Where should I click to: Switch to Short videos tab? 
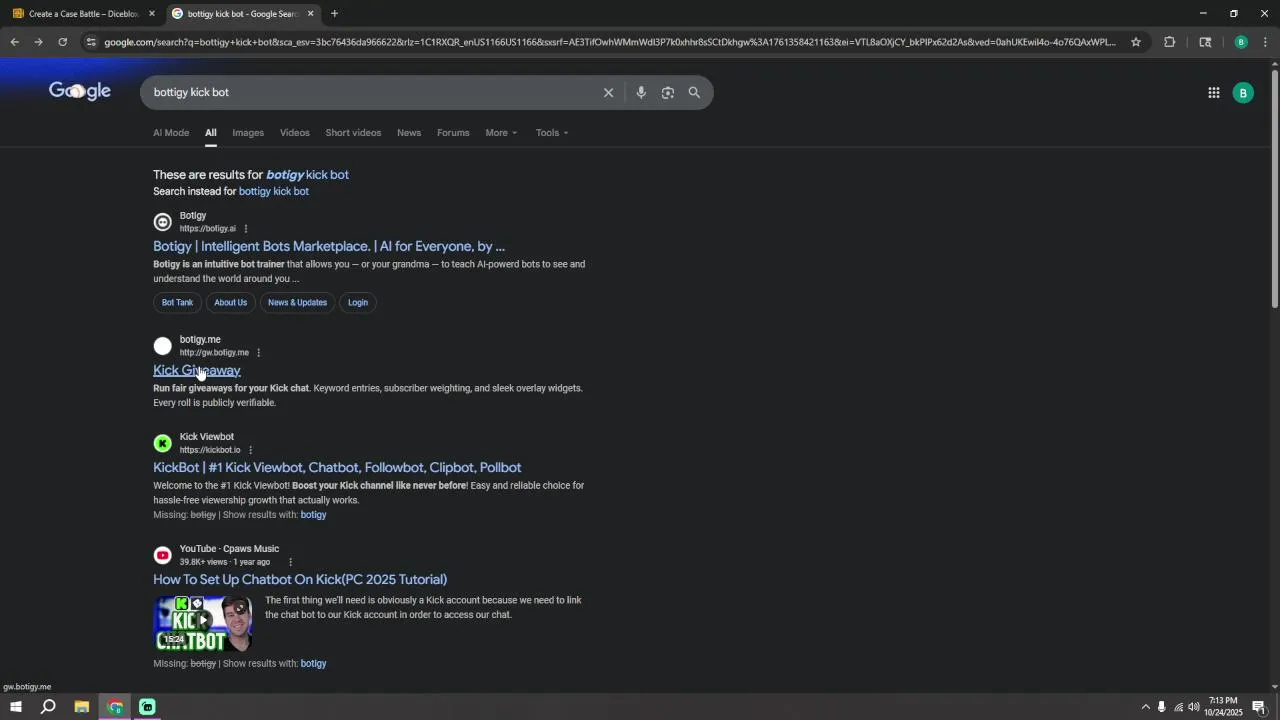353,133
